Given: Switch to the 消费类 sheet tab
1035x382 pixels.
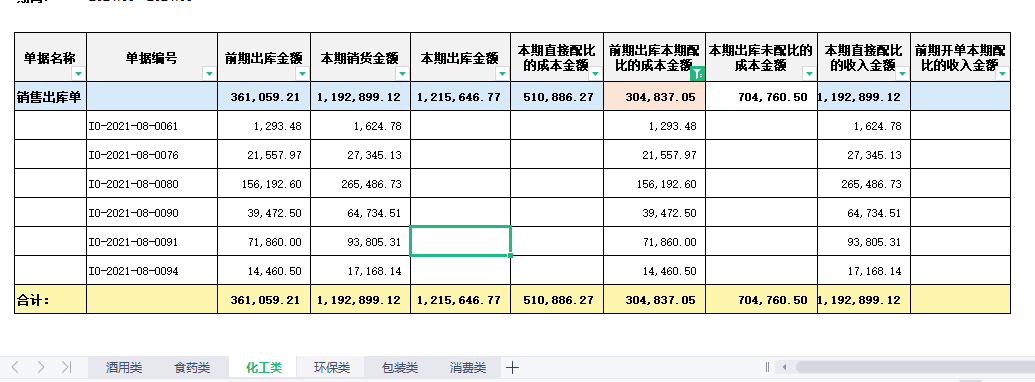Looking at the screenshot, I should pos(468,367).
